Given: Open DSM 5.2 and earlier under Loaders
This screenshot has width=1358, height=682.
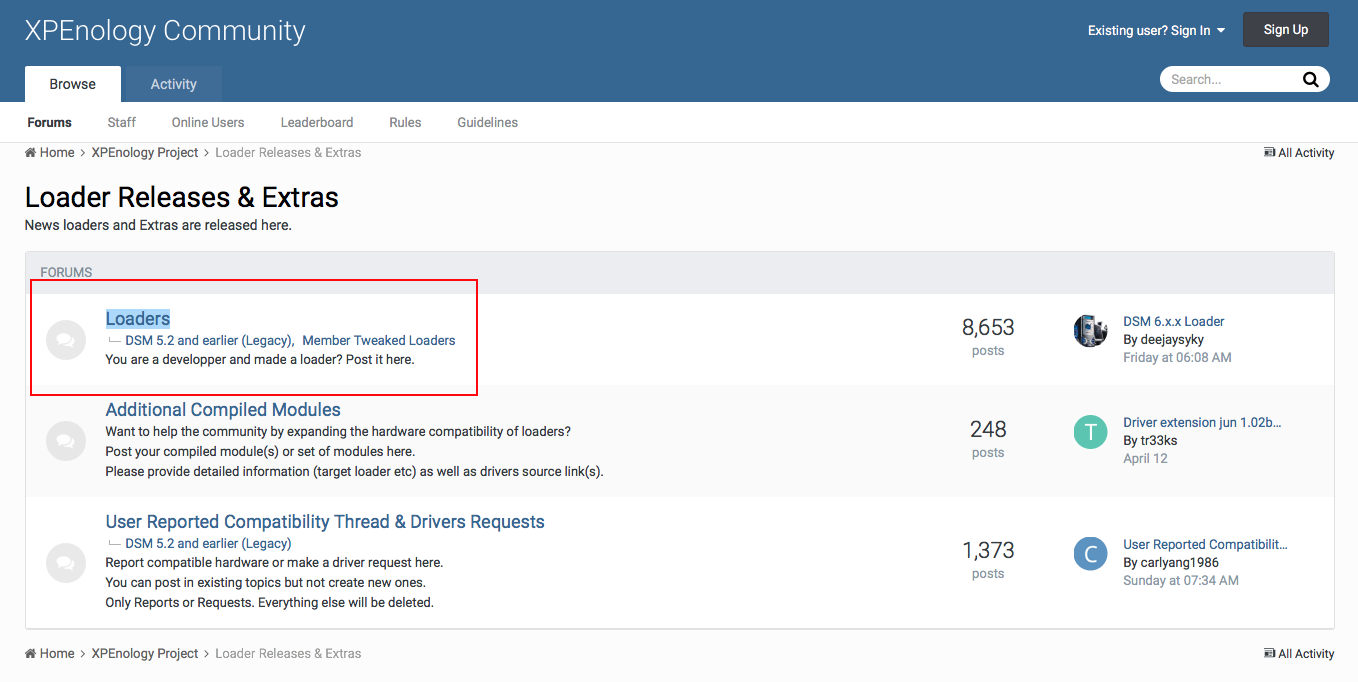Looking at the screenshot, I should coord(209,341).
